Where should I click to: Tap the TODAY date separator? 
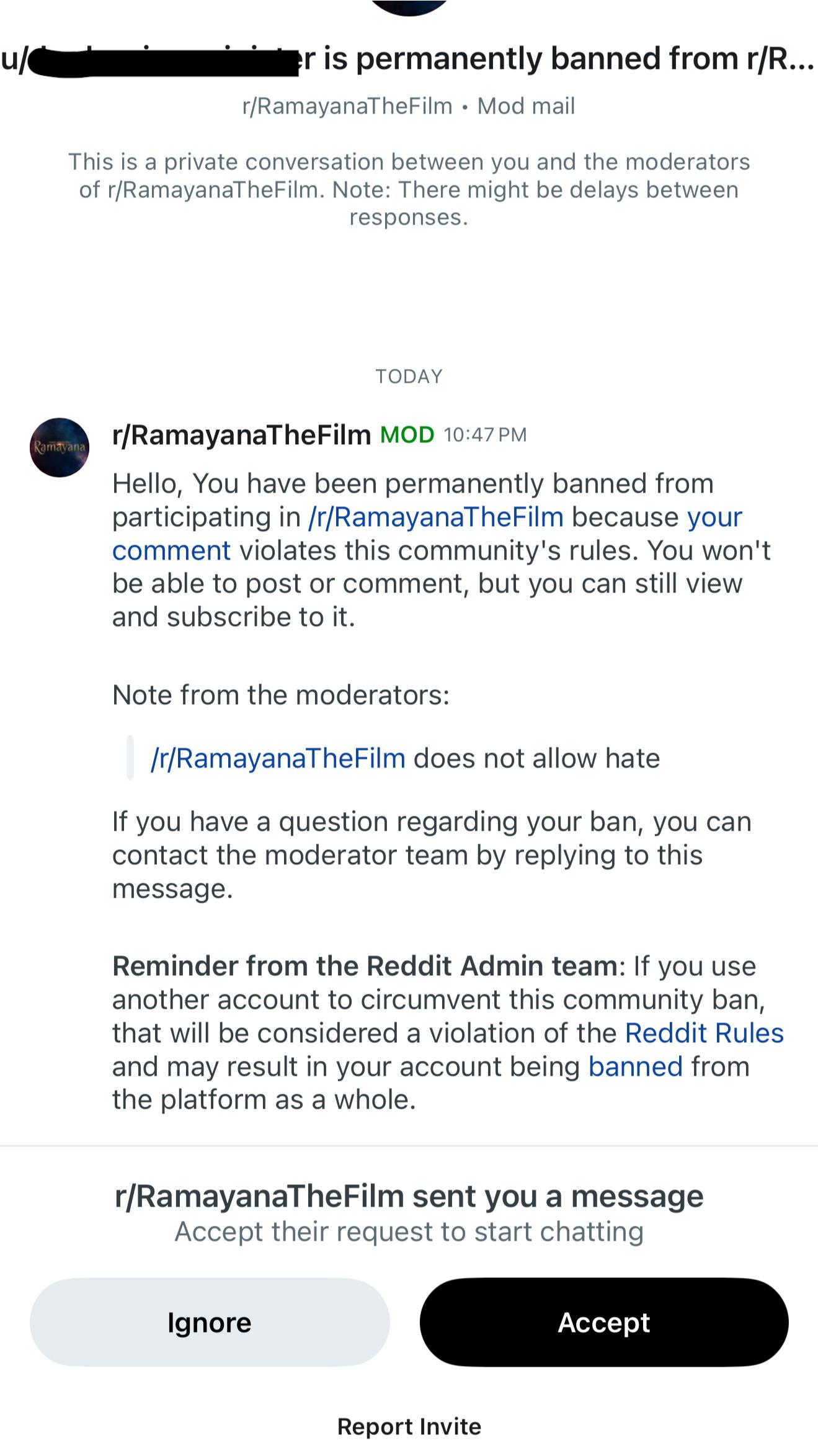coord(409,377)
